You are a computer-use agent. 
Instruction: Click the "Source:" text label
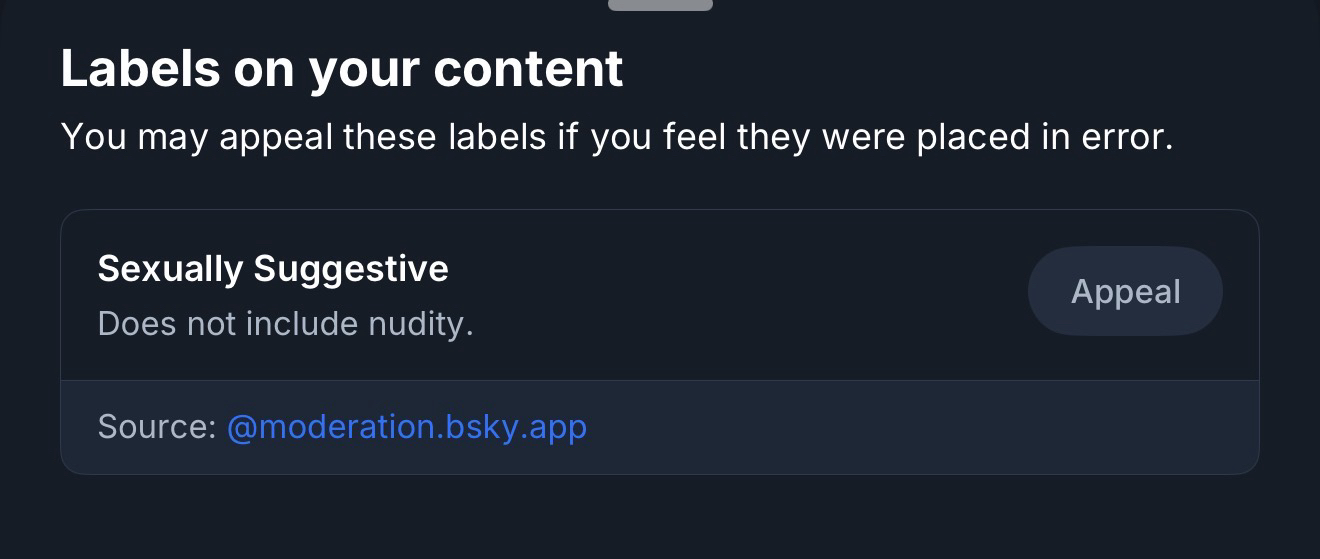point(157,427)
